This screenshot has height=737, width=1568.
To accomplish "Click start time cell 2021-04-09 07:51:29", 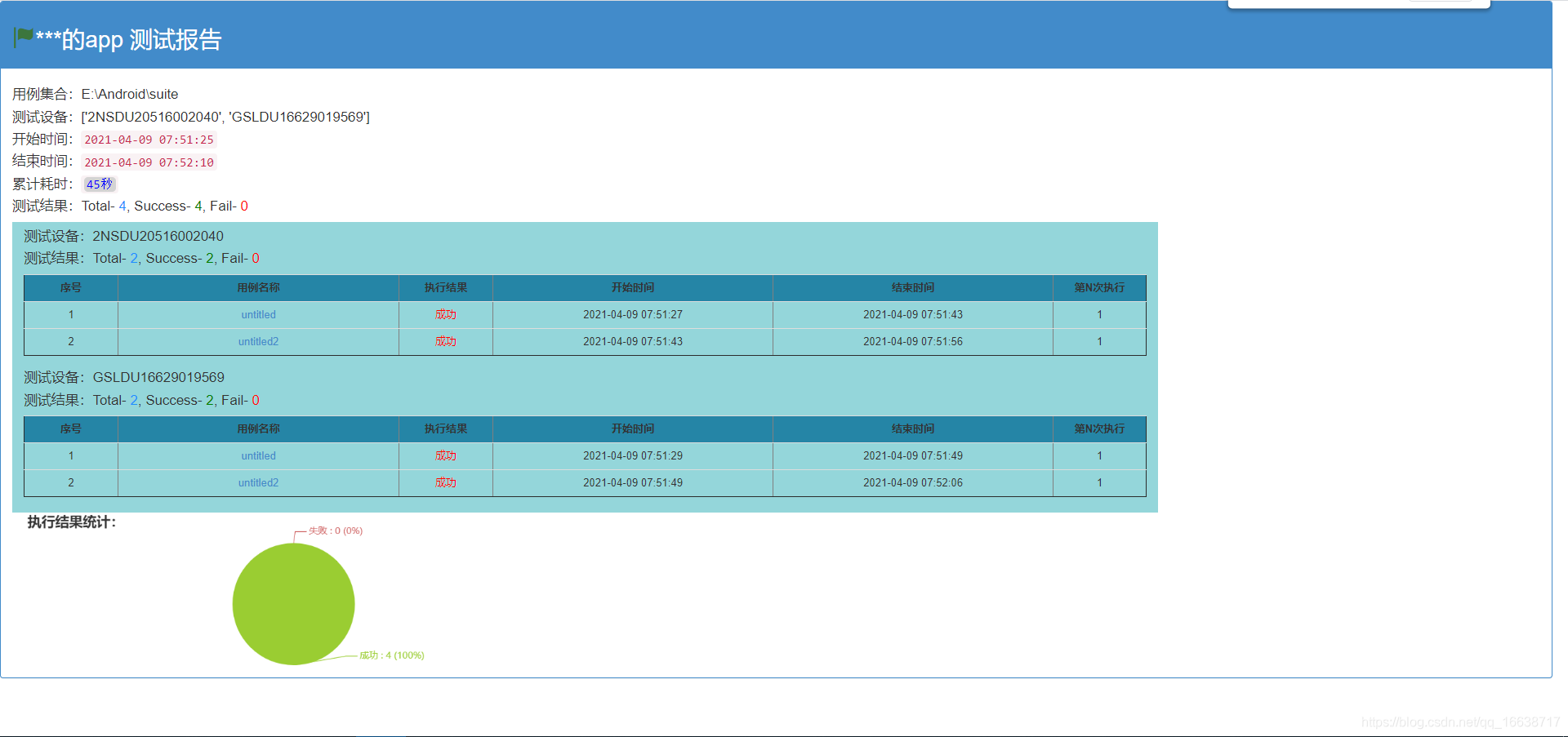I will point(633,456).
